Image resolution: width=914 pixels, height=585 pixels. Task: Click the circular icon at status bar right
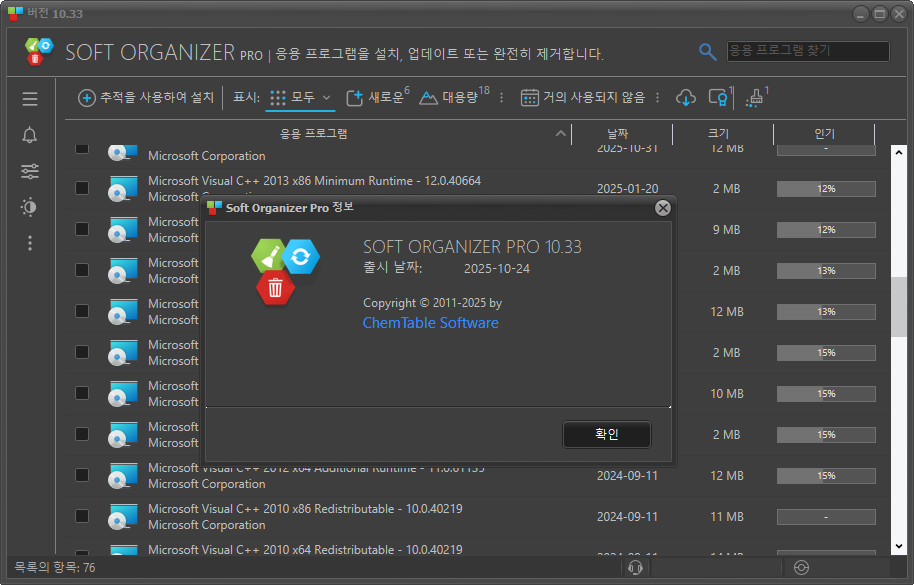coord(801,567)
